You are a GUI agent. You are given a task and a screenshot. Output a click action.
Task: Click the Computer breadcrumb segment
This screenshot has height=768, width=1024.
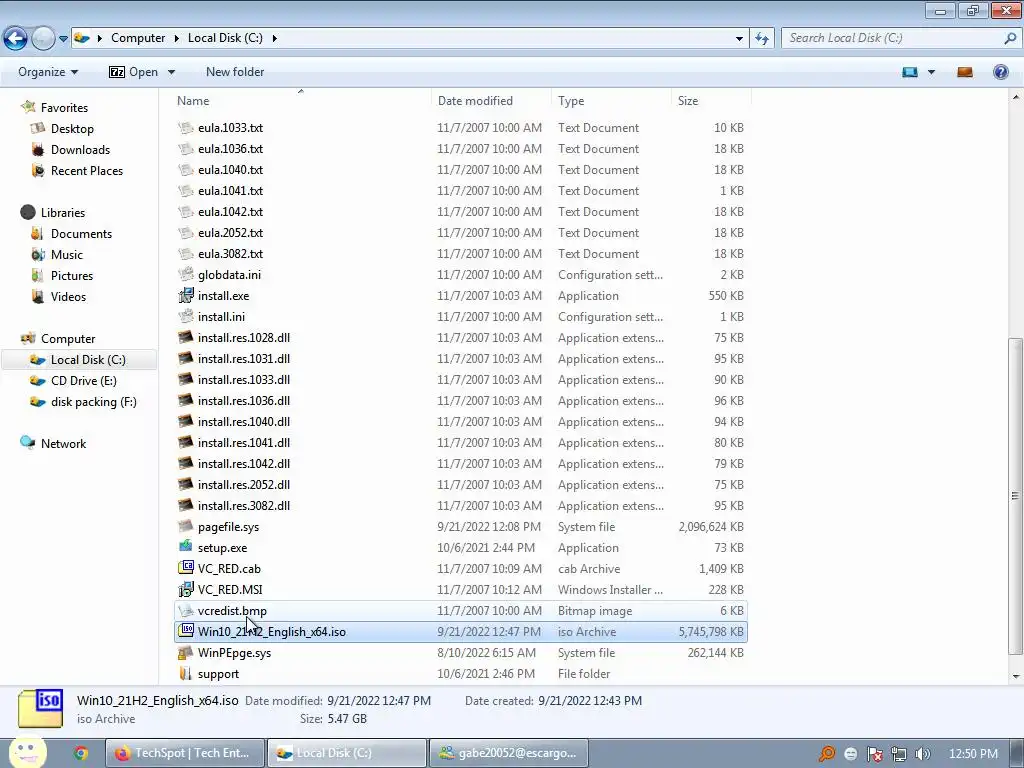click(138, 38)
